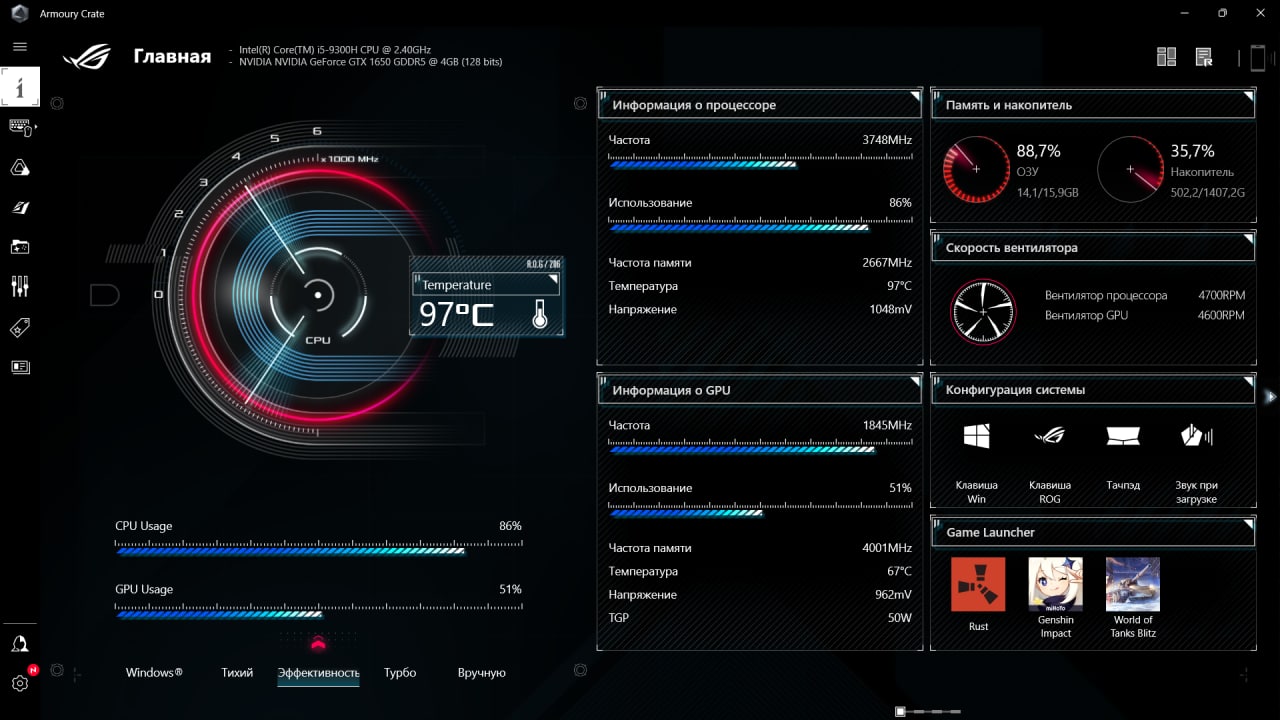1280x720 pixels.
Task: Select the Тихий operating mode
Action: [x=237, y=673]
